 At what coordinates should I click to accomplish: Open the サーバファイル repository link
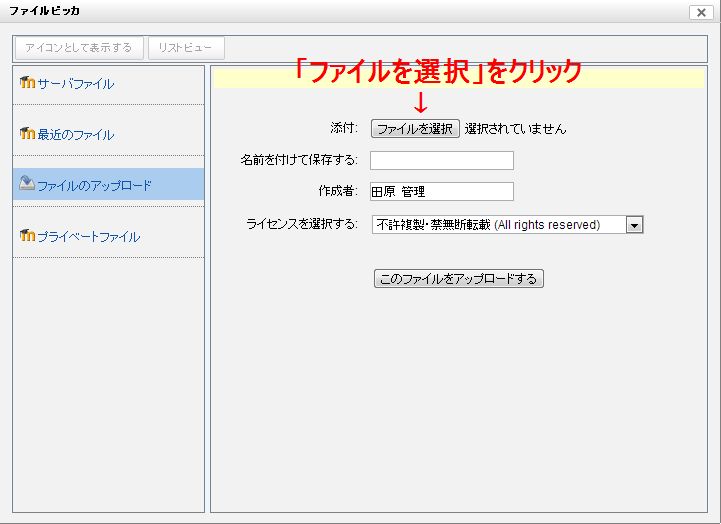click(76, 84)
